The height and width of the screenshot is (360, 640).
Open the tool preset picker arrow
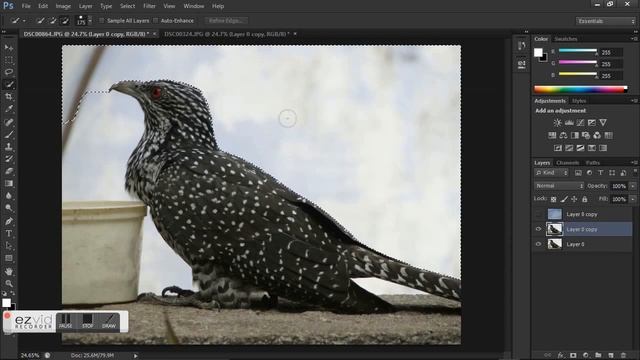pyautogui.click(x=24, y=20)
